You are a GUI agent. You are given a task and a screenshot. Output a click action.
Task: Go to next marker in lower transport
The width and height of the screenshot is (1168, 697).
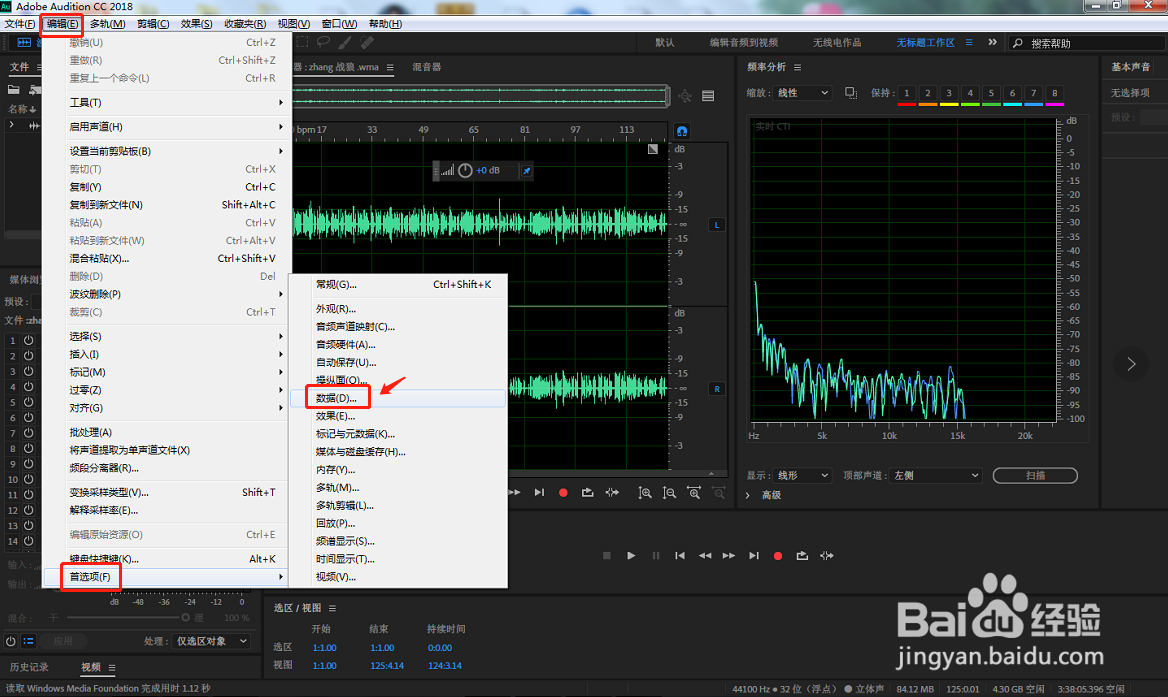pos(754,556)
